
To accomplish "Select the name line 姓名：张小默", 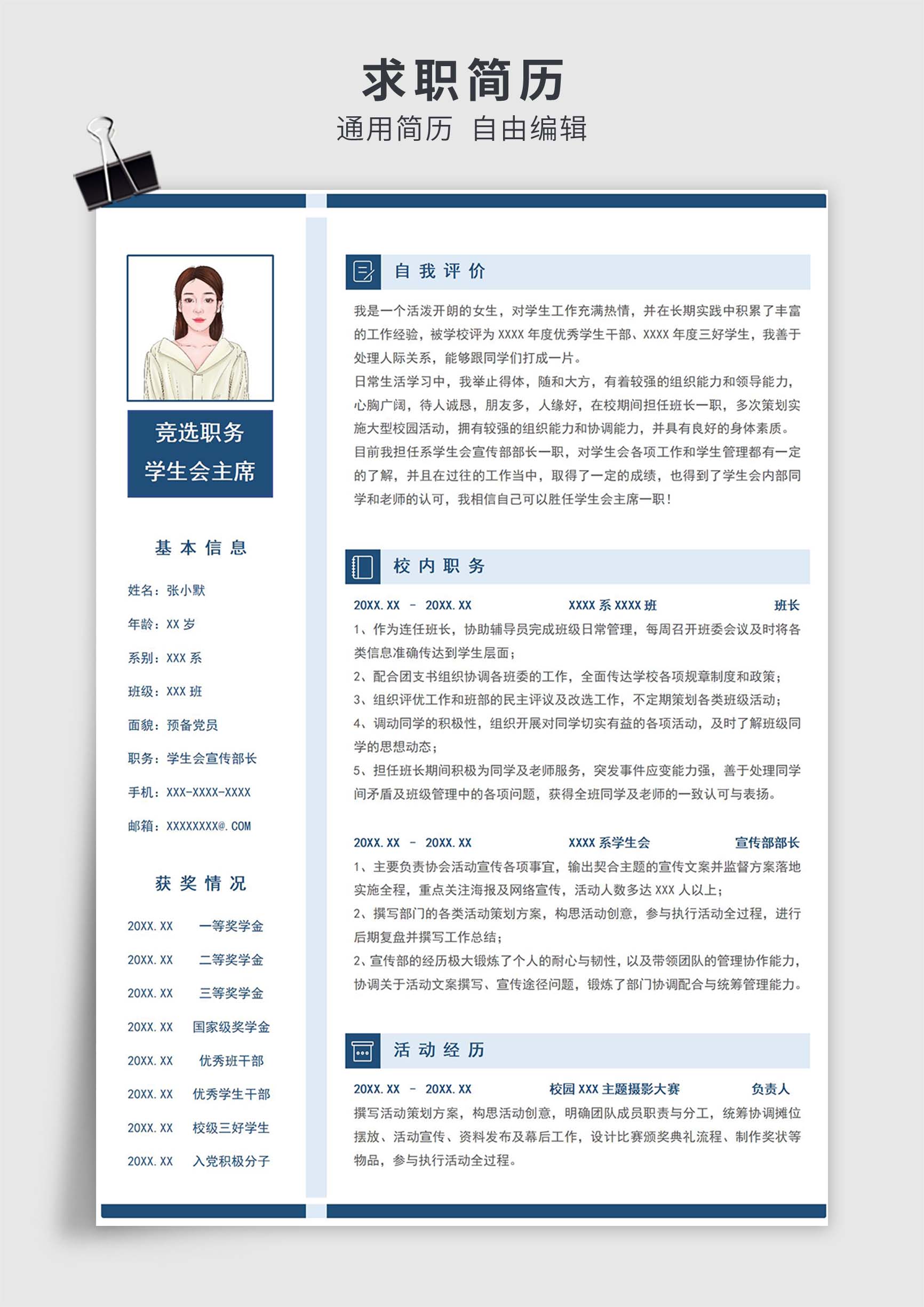I will tap(166, 591).
